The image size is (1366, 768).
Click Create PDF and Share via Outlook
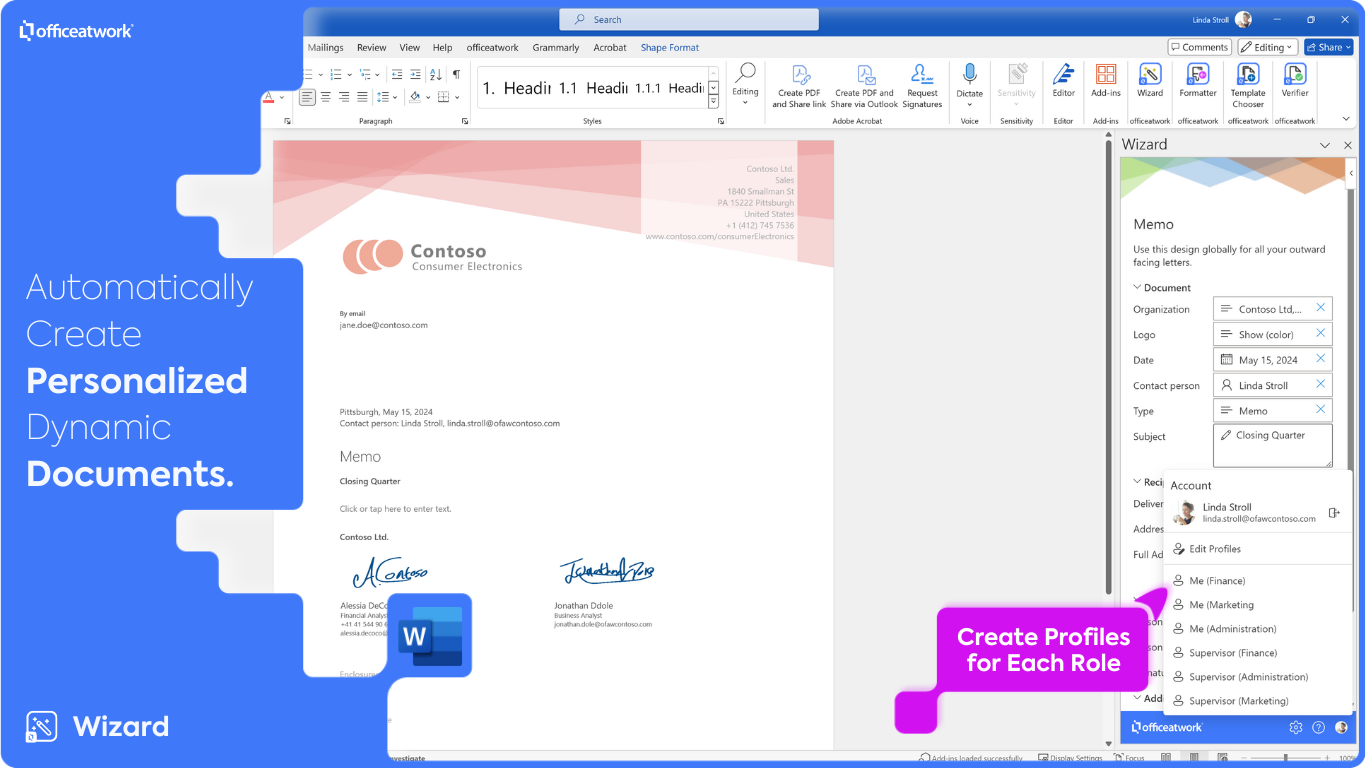pyautogui.click(x=864, y=85)
